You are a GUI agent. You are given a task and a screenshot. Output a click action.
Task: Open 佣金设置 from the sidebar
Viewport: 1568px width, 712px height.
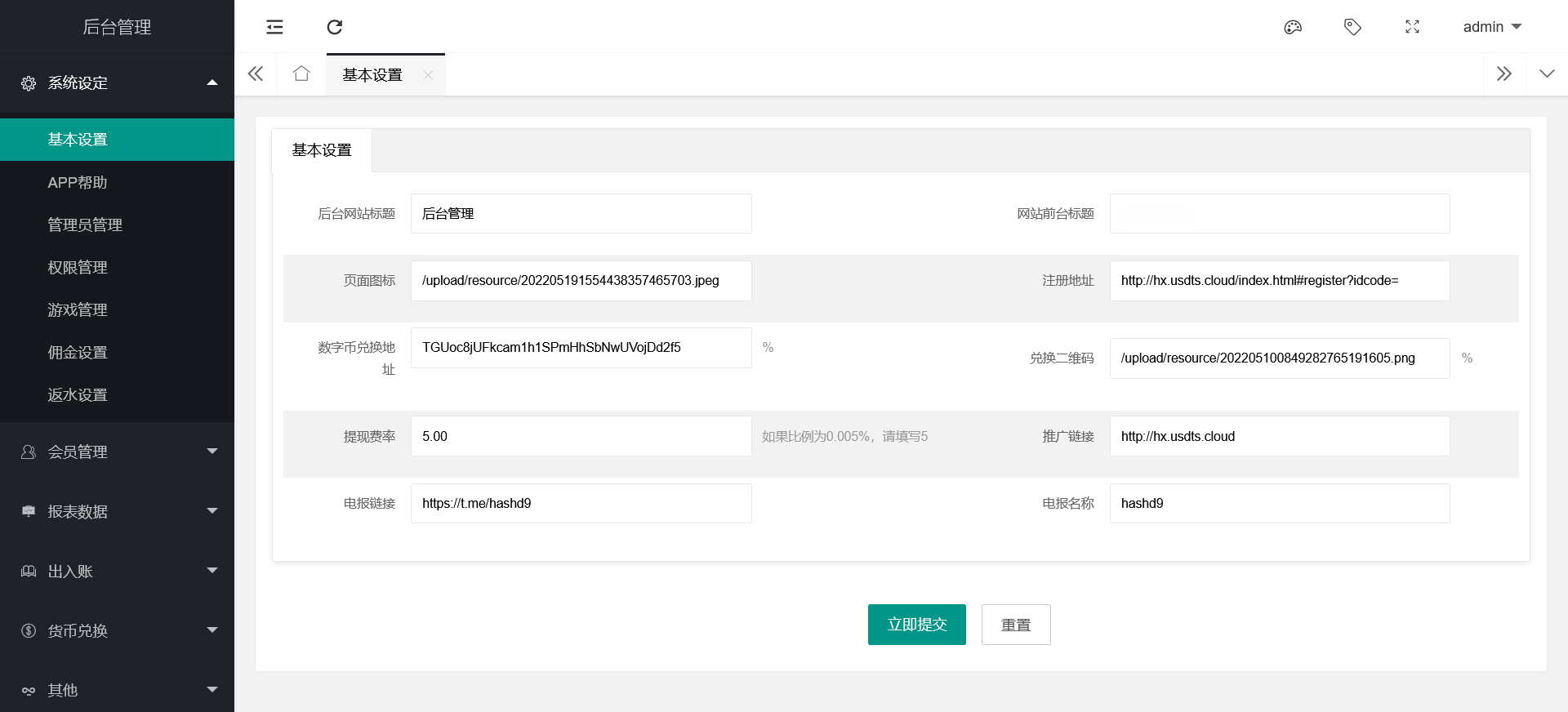coord(78,352)
